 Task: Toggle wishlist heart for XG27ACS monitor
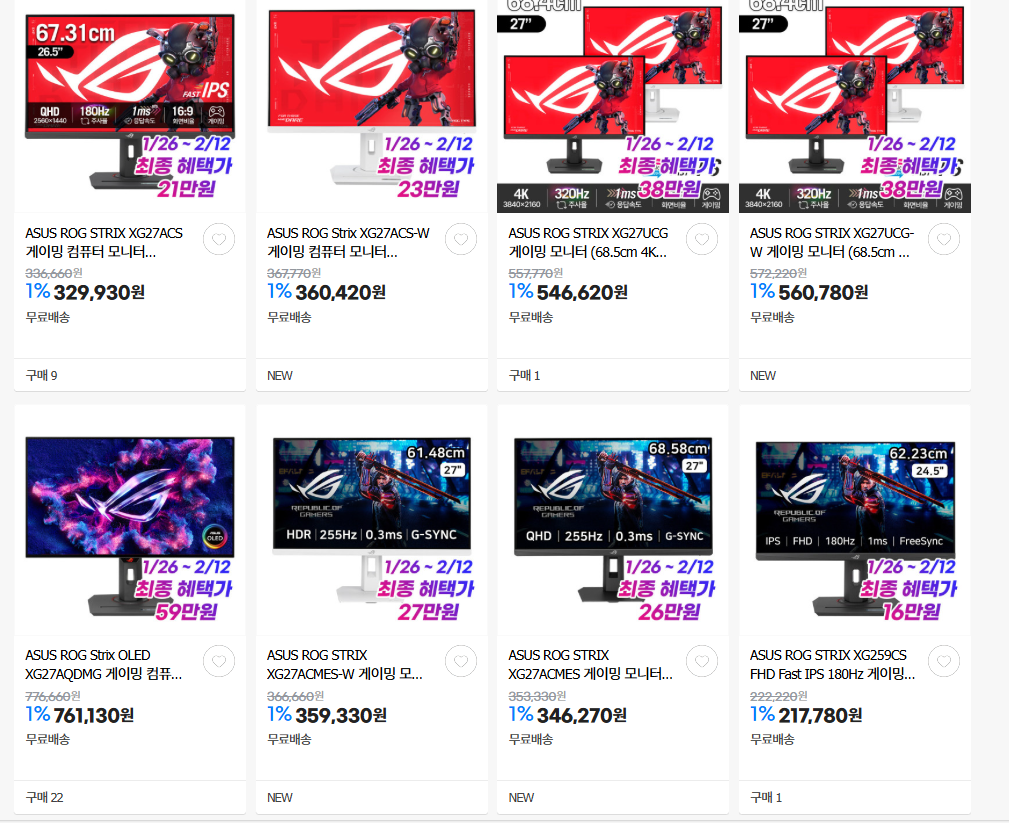click(219, 239)
